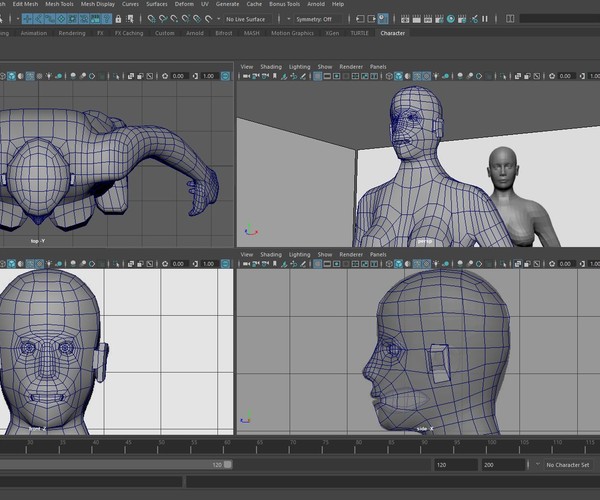The width and height of the screenshot is (600, 500).
Task: Click the Symmetry icon left of Symmetry: Off
Action: pos(288,18)
